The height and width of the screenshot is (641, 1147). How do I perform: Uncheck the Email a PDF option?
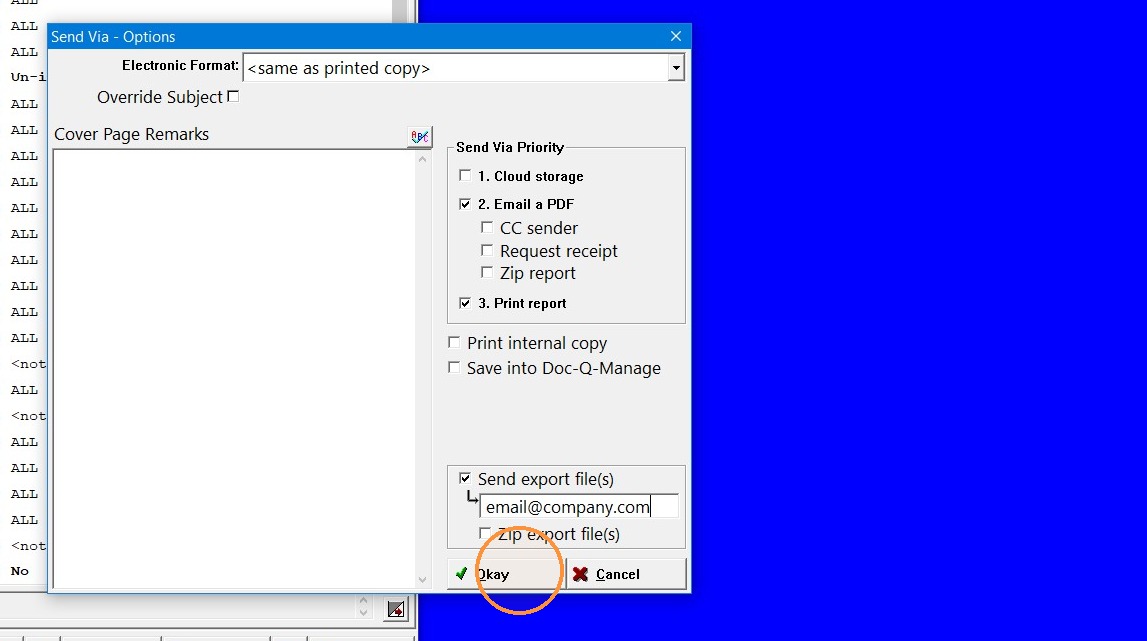(465, 203)
